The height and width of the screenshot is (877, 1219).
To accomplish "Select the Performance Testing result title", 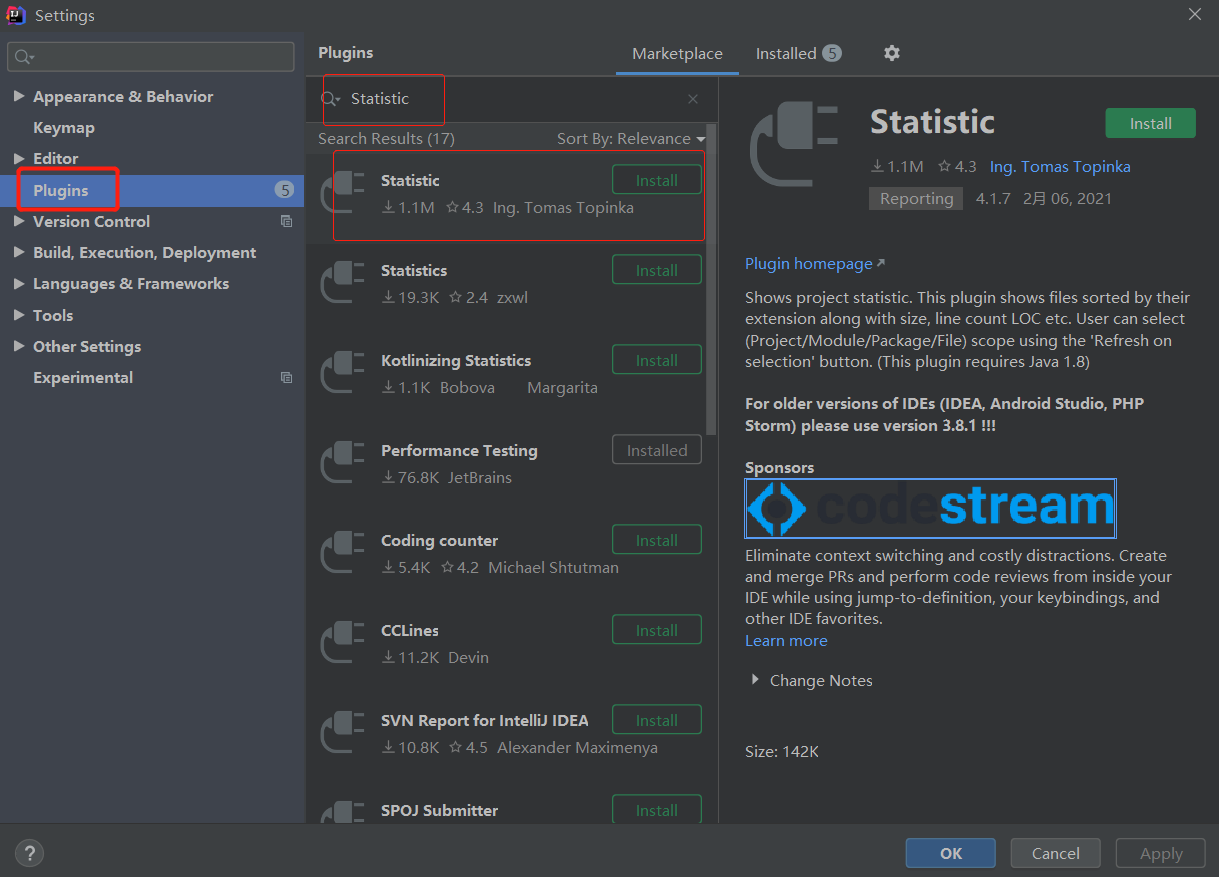I will click(459, 450).
